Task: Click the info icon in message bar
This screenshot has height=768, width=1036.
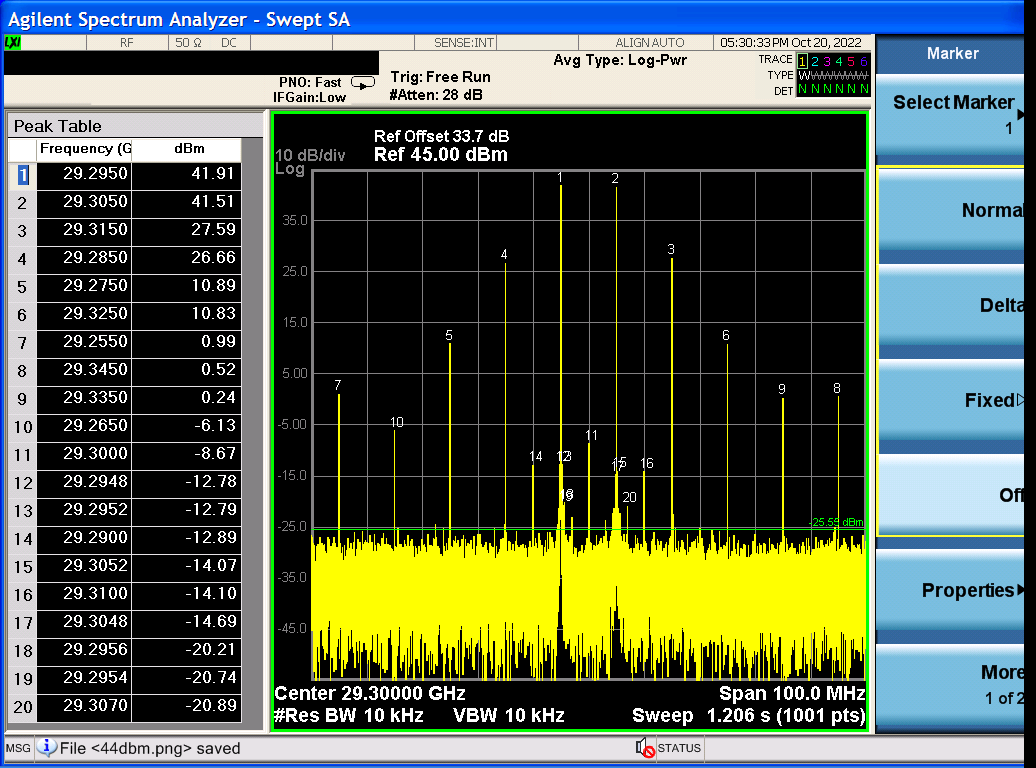Action: click(x=46, y=748)
